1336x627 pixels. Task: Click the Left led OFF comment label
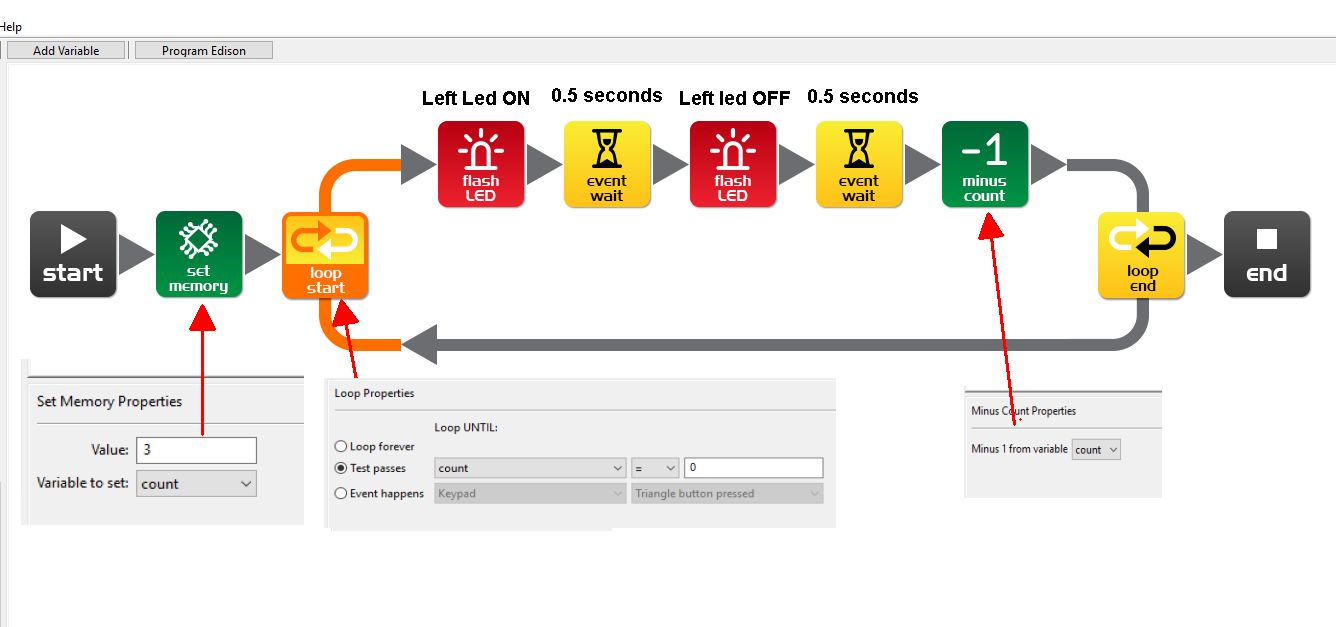coord(734,98)
